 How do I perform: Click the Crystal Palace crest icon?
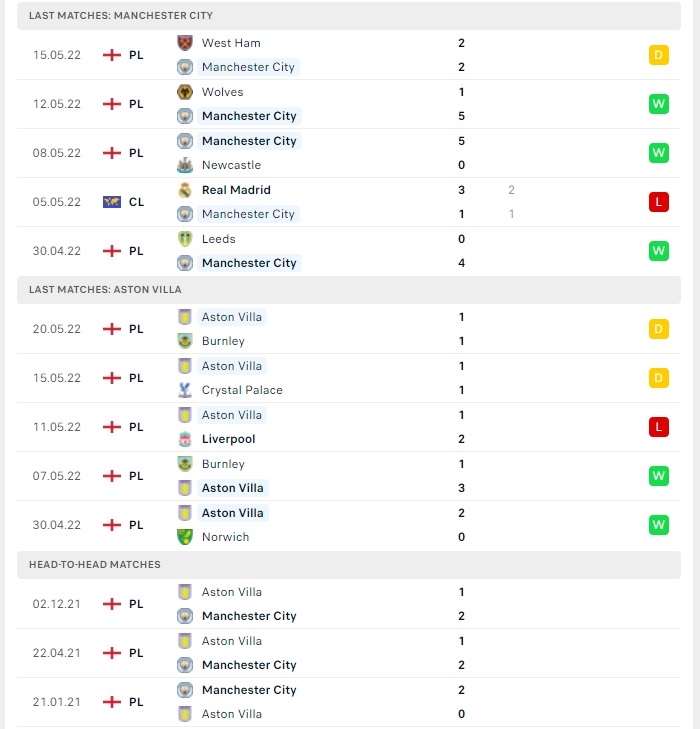click(185, 390)
